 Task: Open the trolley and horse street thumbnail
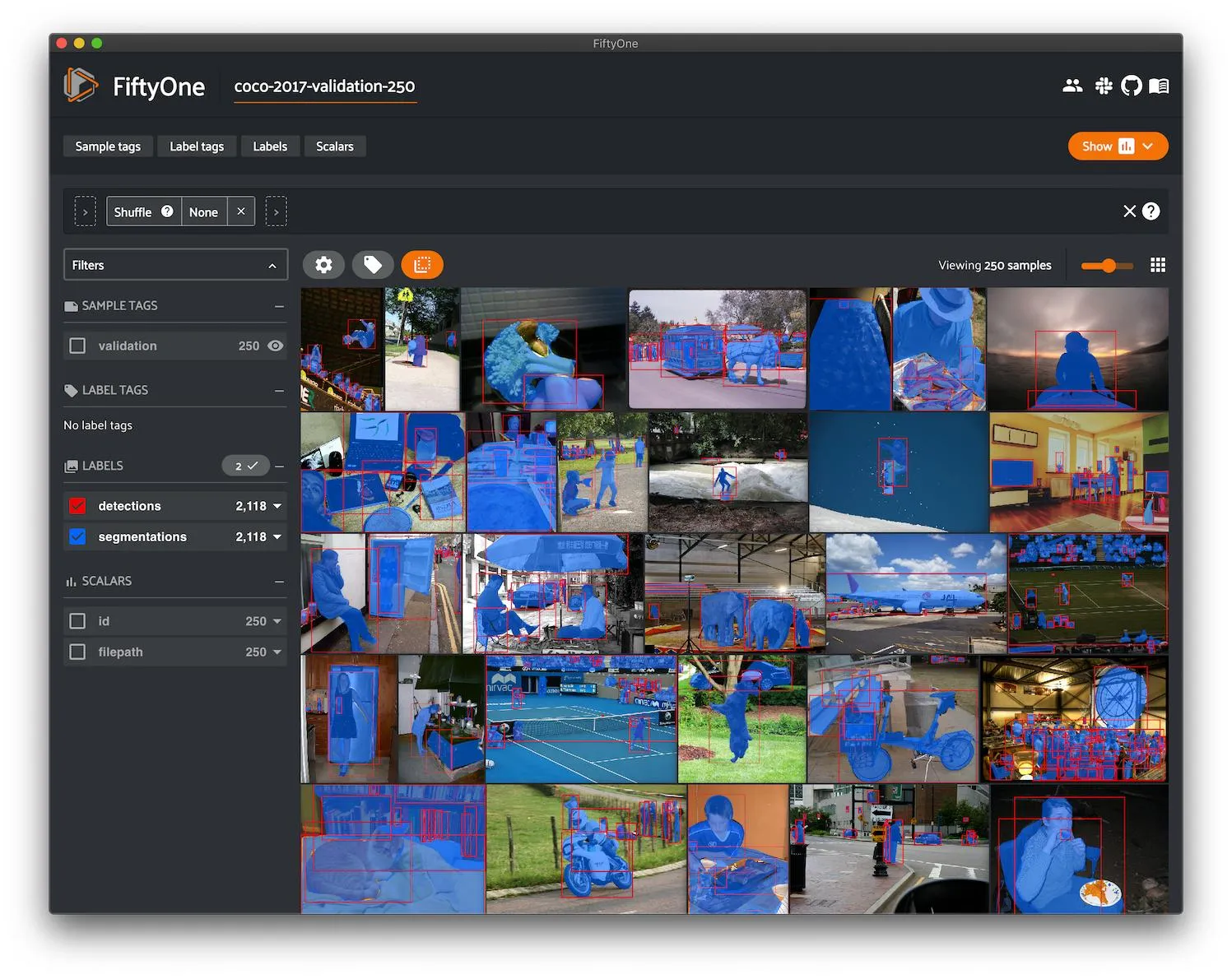pos(718,349)
